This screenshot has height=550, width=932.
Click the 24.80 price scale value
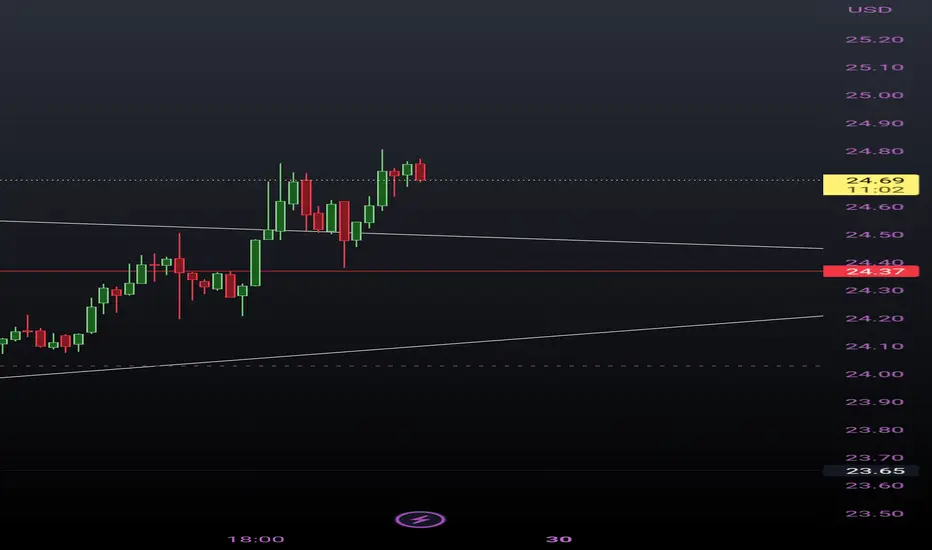click(874, 151)
